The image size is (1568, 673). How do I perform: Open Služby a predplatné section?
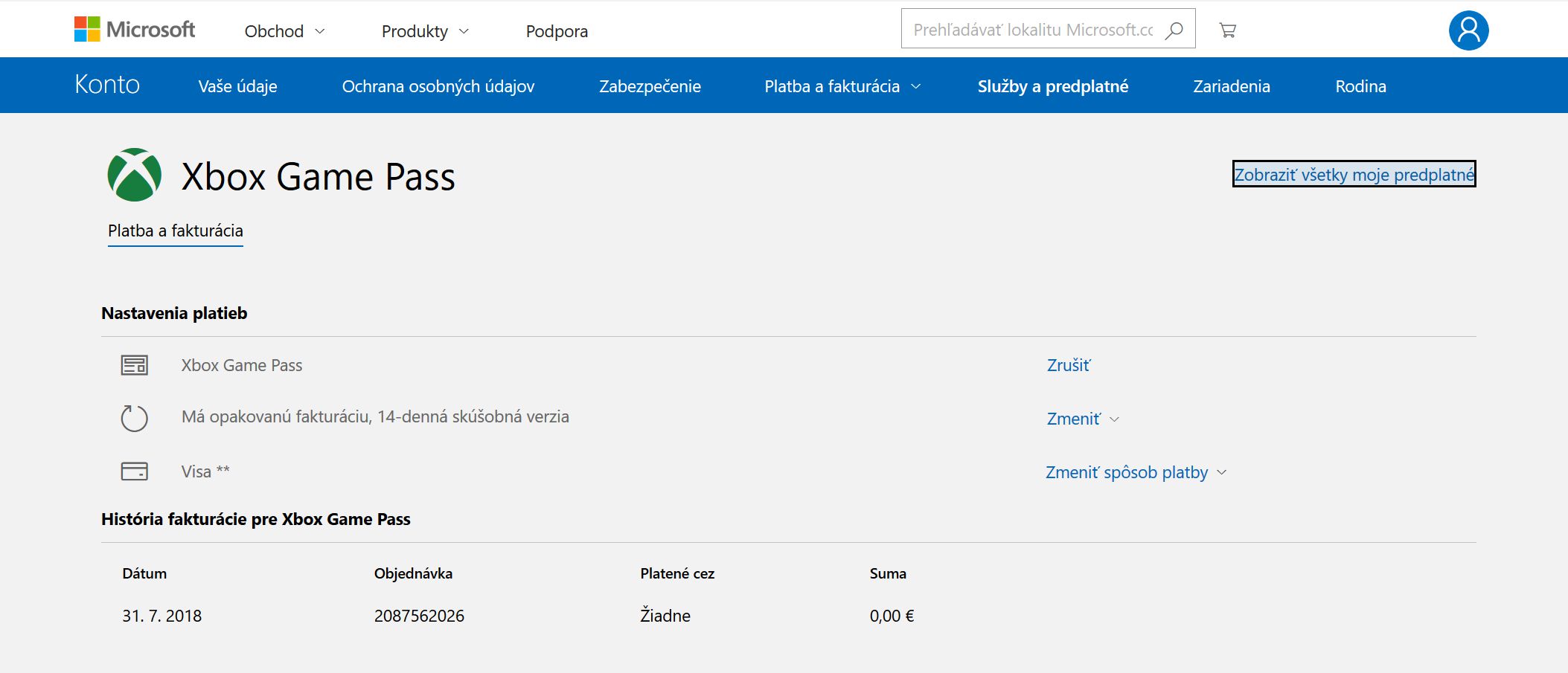click(x=1053, y=86)
